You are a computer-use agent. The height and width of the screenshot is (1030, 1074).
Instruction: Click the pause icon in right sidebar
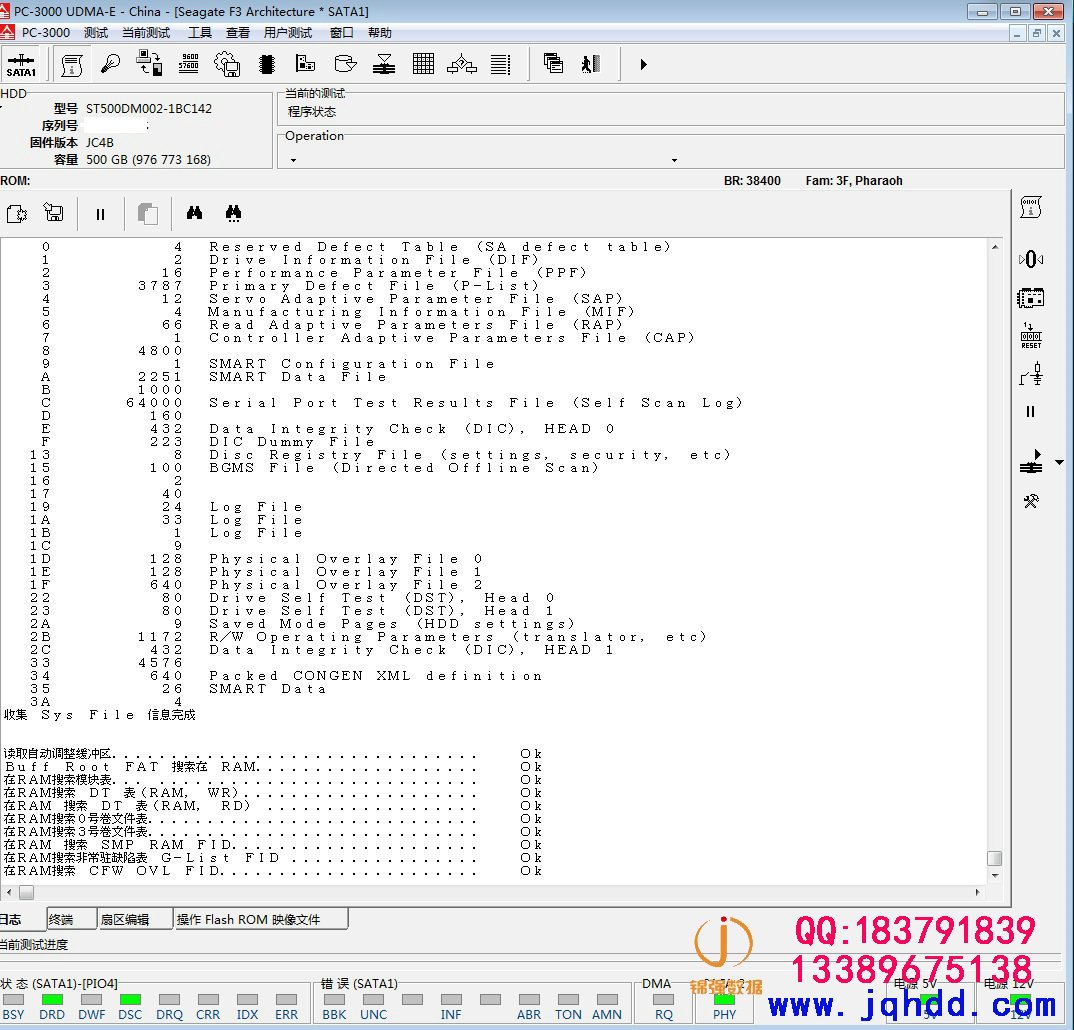pos(1031,412)
